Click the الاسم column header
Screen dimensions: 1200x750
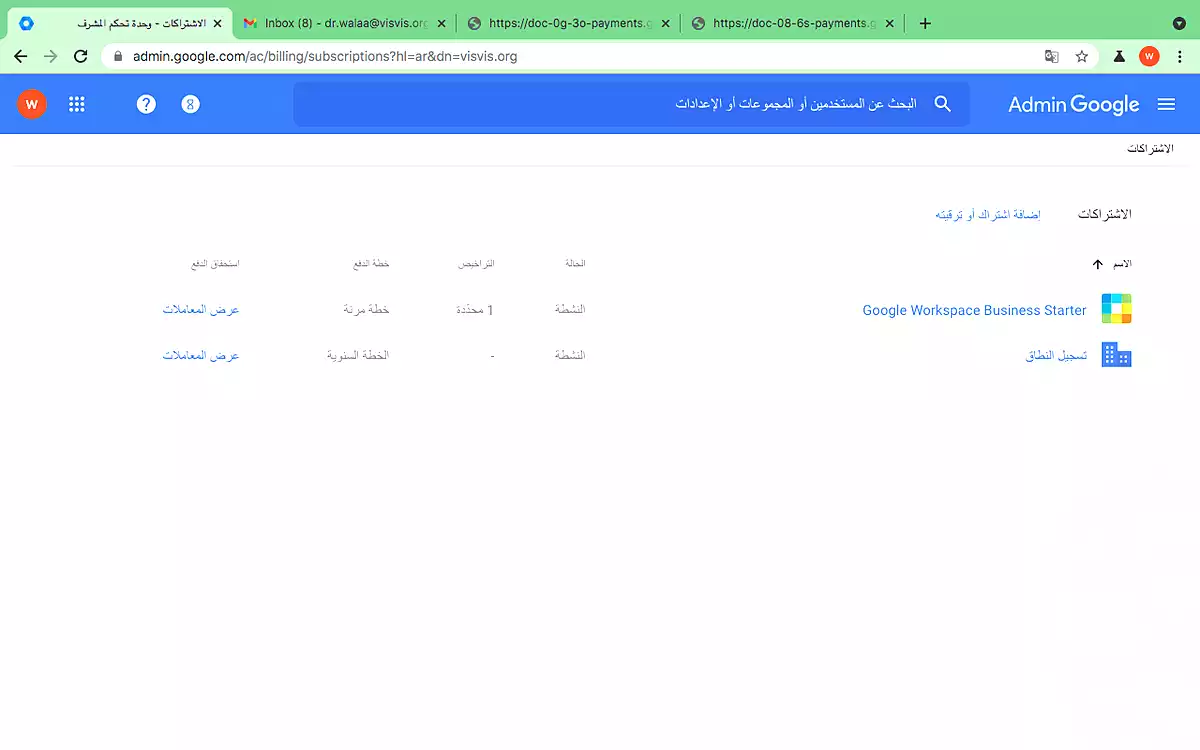[1122, 264]
